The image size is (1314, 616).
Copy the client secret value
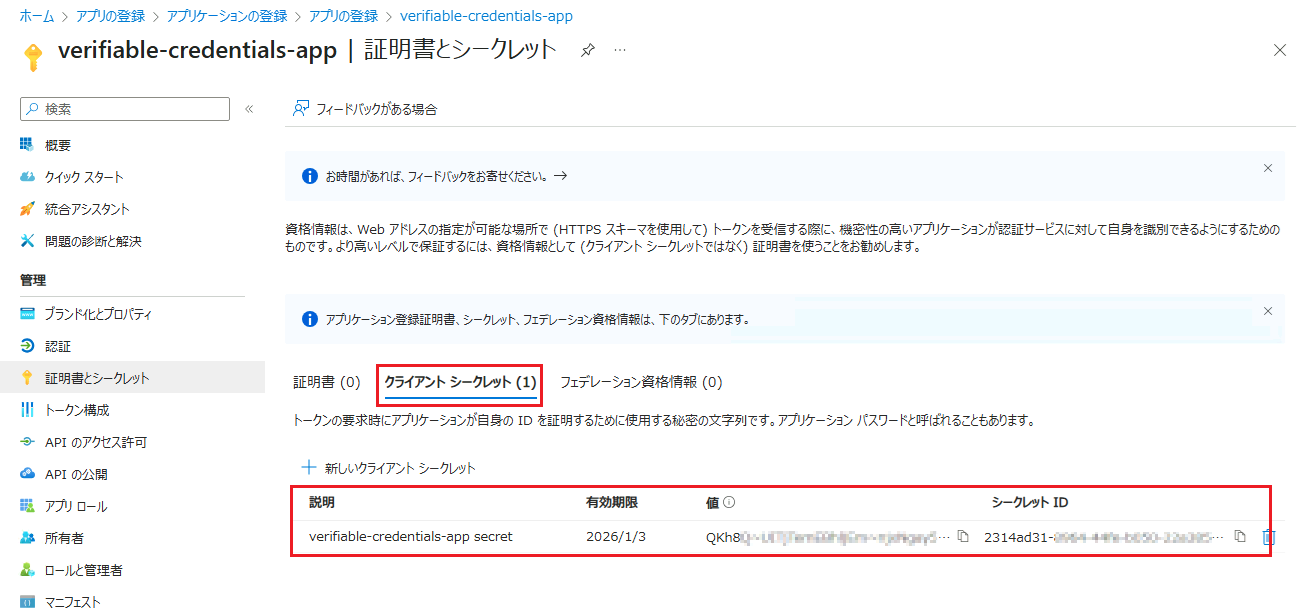point(963,537)
